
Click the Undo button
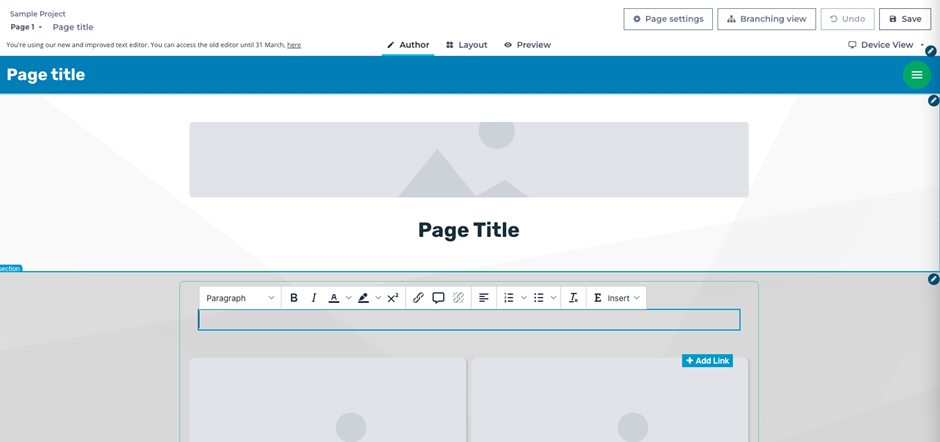[x=847, y=19]
